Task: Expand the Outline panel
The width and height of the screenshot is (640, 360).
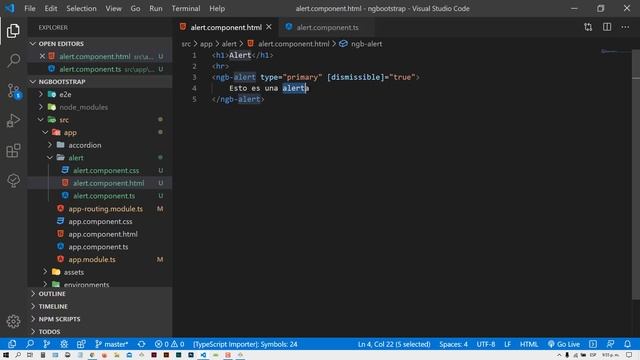Action: [100, 293]
